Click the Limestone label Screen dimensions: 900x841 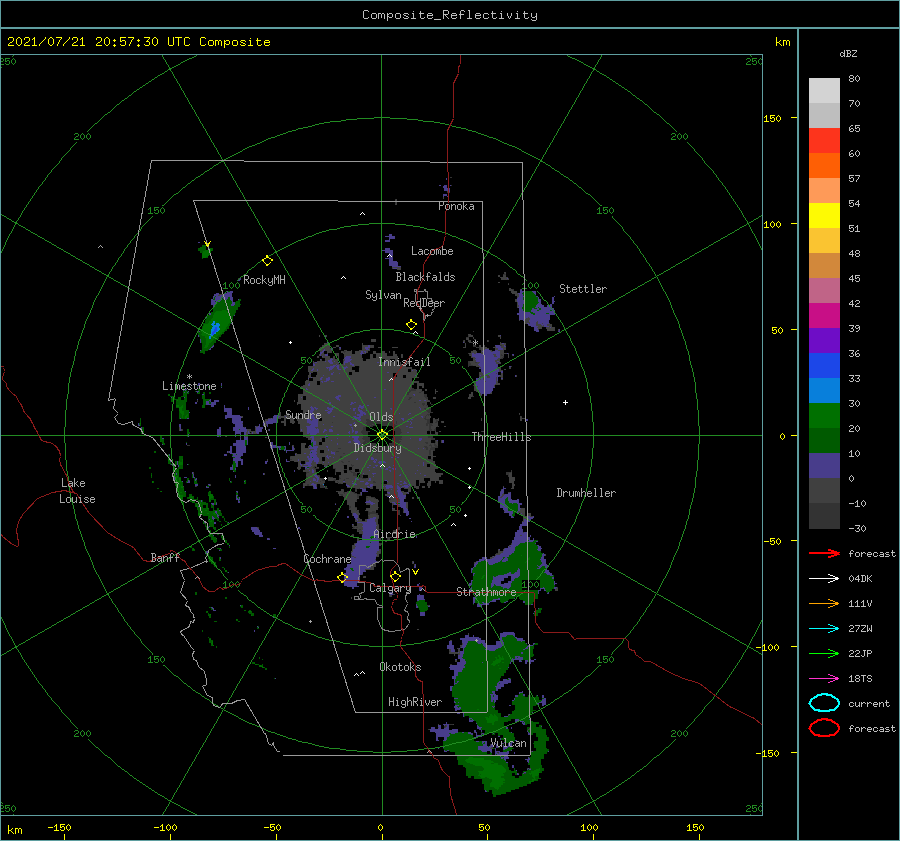(189, 386)
